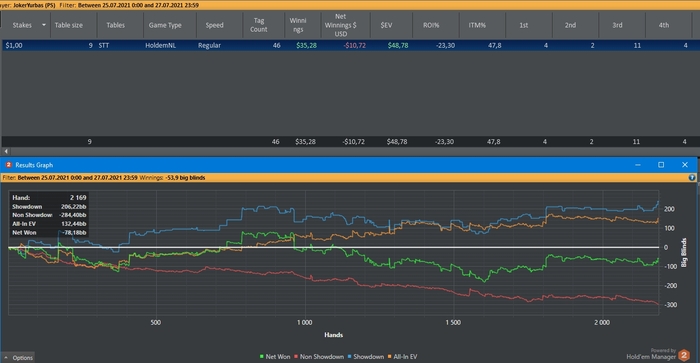Click the help icon in graph filter bar

692,178
